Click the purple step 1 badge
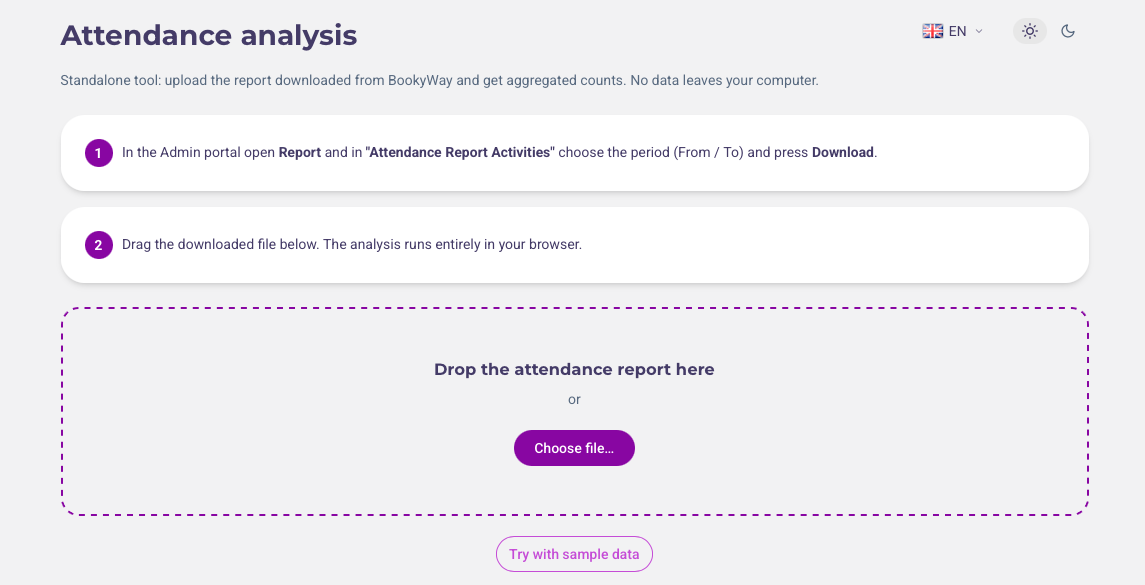 tap(99, 153)
